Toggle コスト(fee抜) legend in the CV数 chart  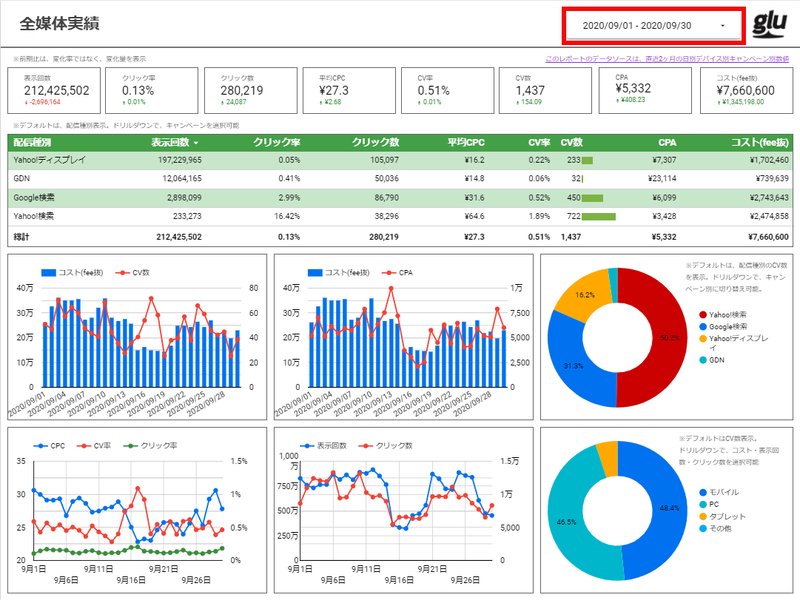pyautogui.click(x=72, y=273)
